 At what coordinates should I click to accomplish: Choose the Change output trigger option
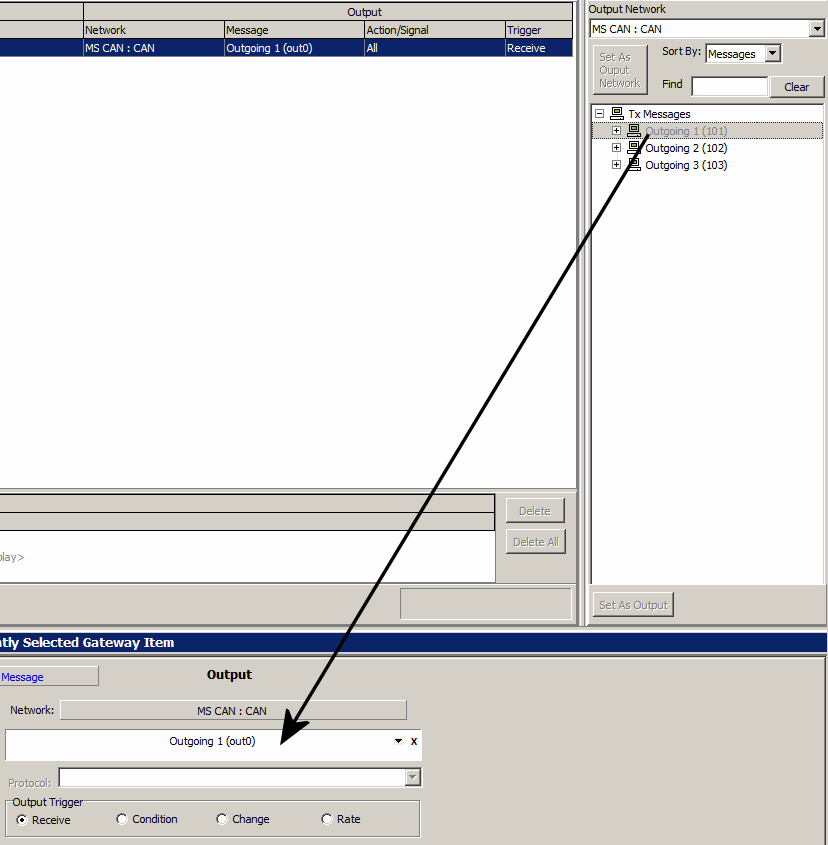[x=222, y=820]
